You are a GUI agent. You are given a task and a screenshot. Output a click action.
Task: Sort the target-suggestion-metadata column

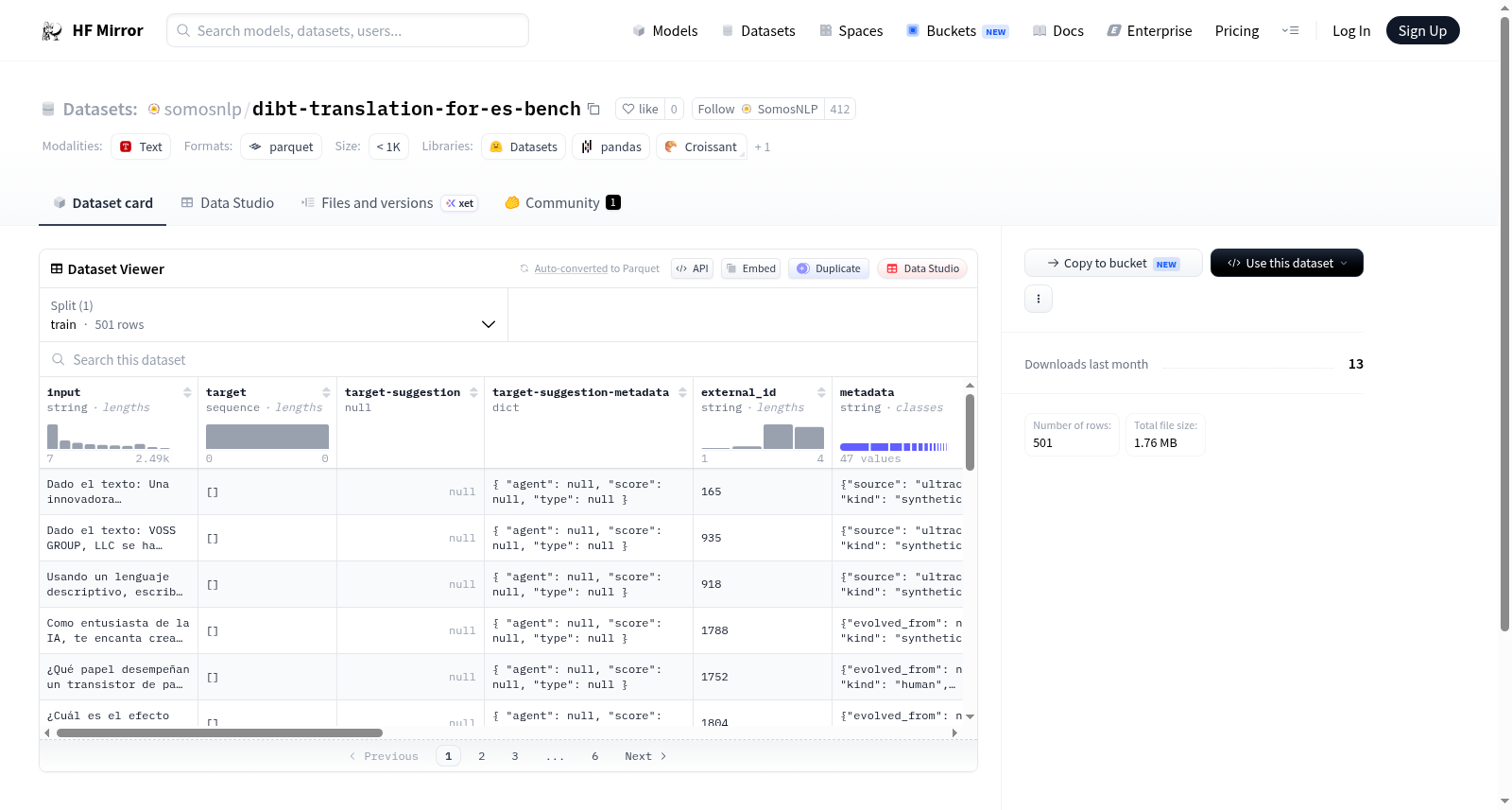(682, 392)
